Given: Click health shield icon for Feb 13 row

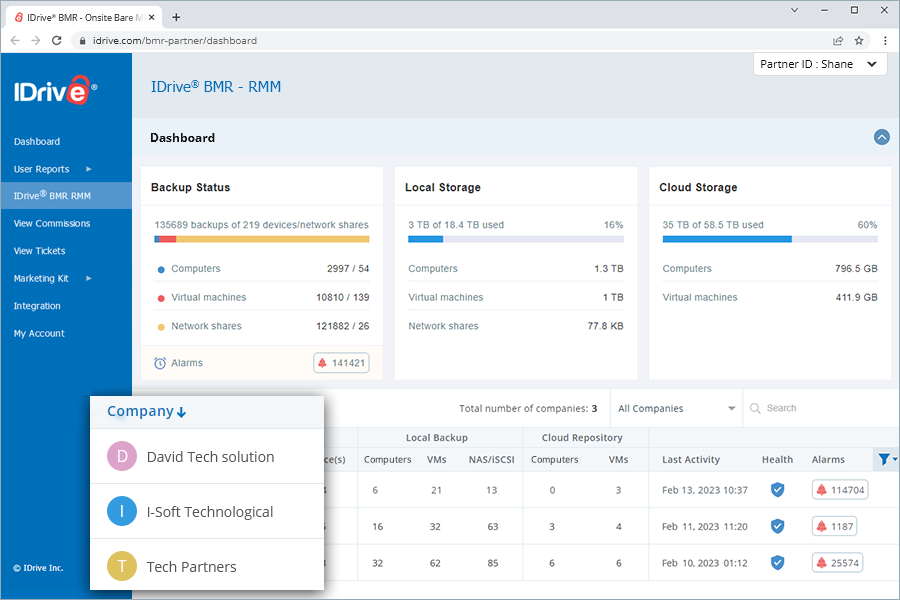Looking at the screenshot, I should (777, 490).
